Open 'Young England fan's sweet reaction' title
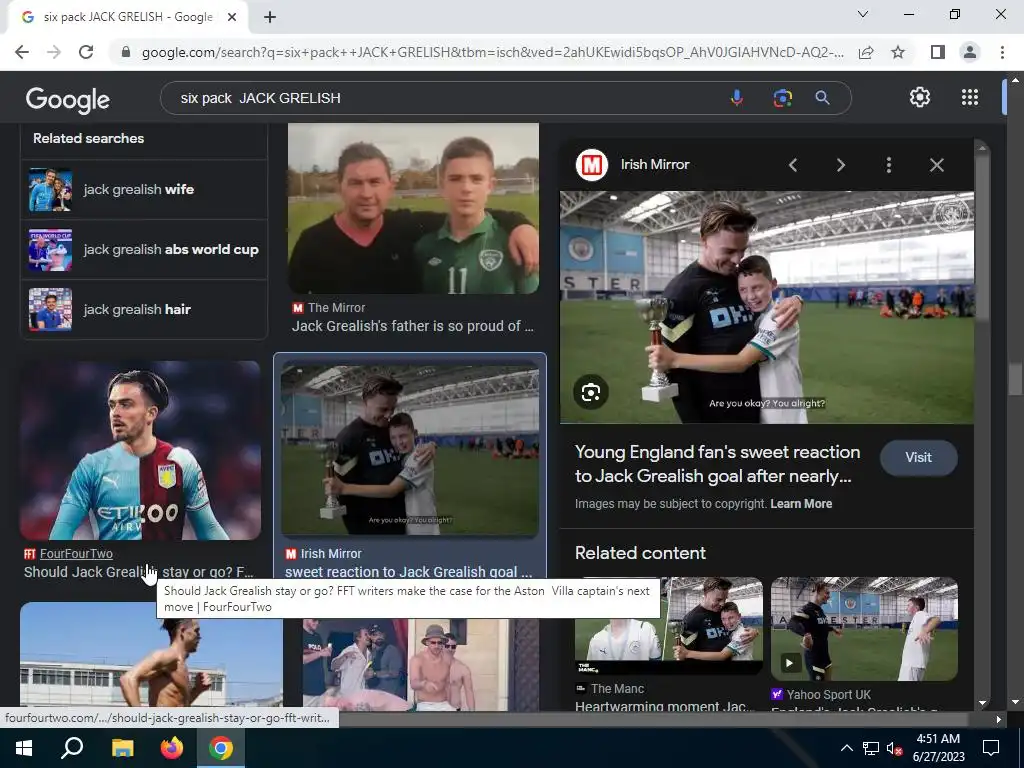The height and width of the screenshot is (768, 1024). [717, 464]
